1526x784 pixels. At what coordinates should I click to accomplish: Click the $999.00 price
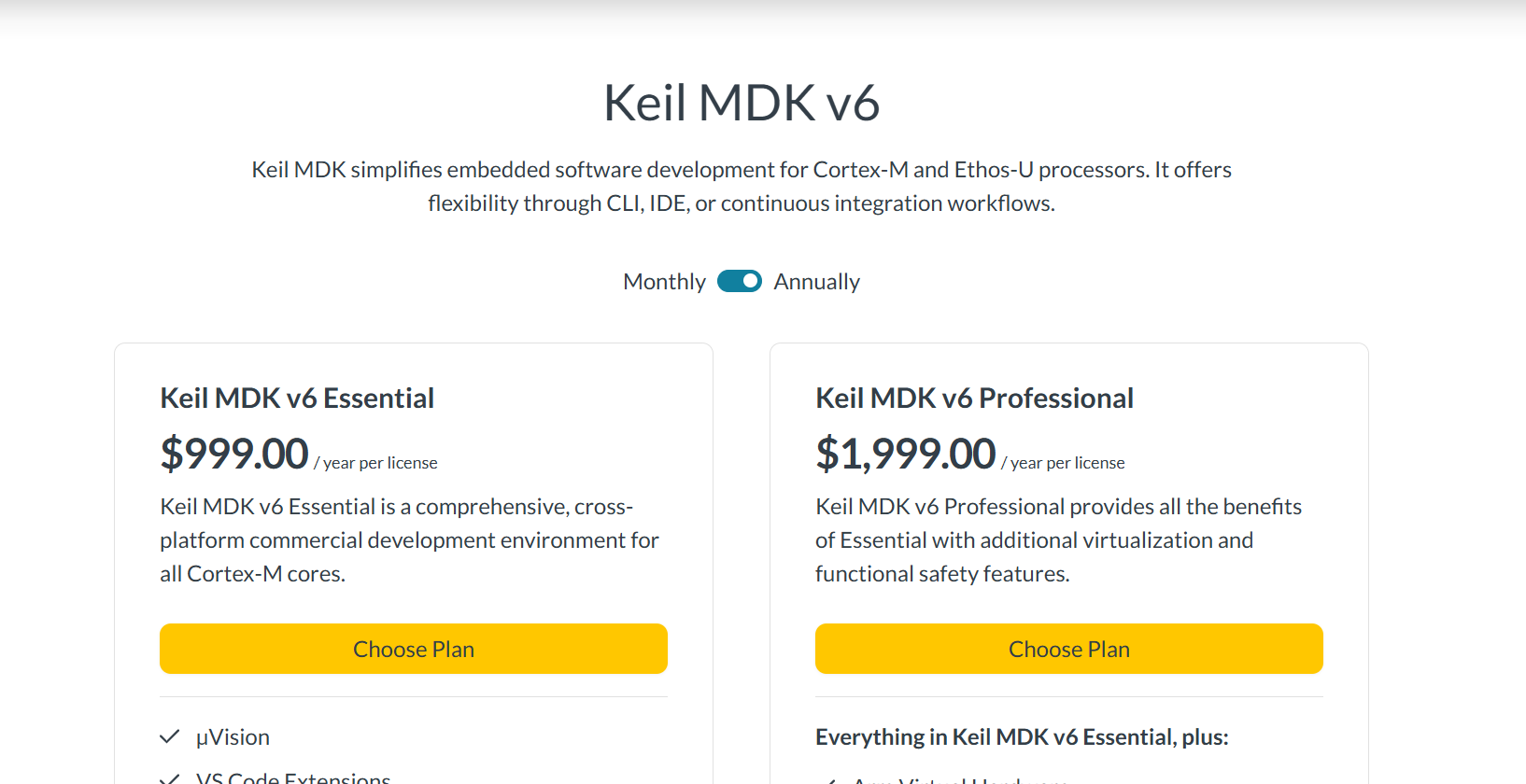[234, 455]
